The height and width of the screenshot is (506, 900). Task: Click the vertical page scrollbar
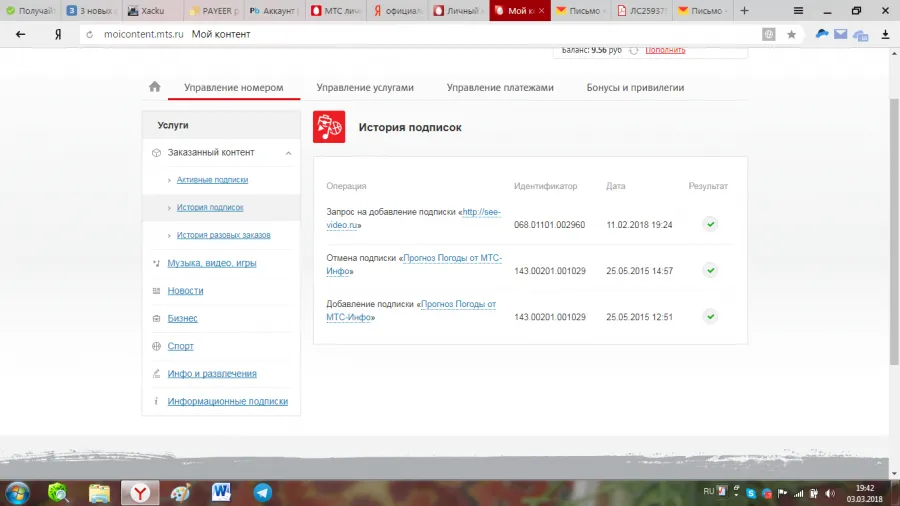point(894,231)
